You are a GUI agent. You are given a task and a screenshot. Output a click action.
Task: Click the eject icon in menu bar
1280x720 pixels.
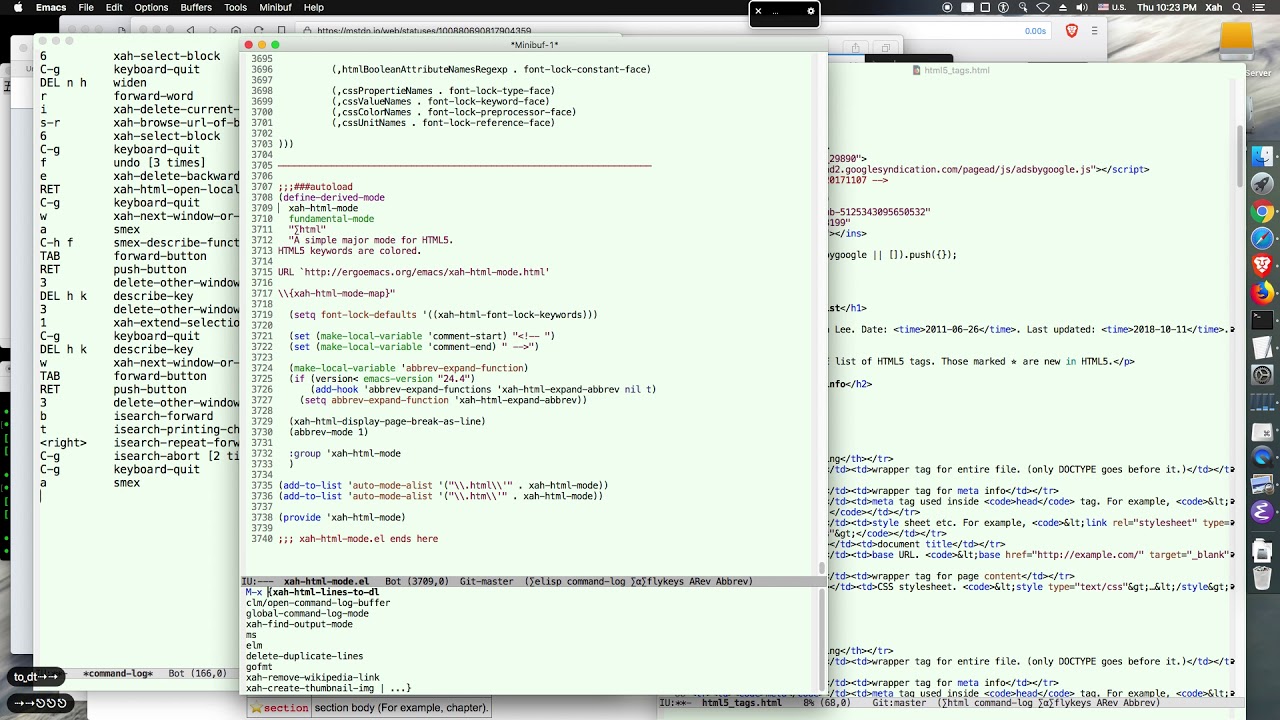click(1062, 7)
